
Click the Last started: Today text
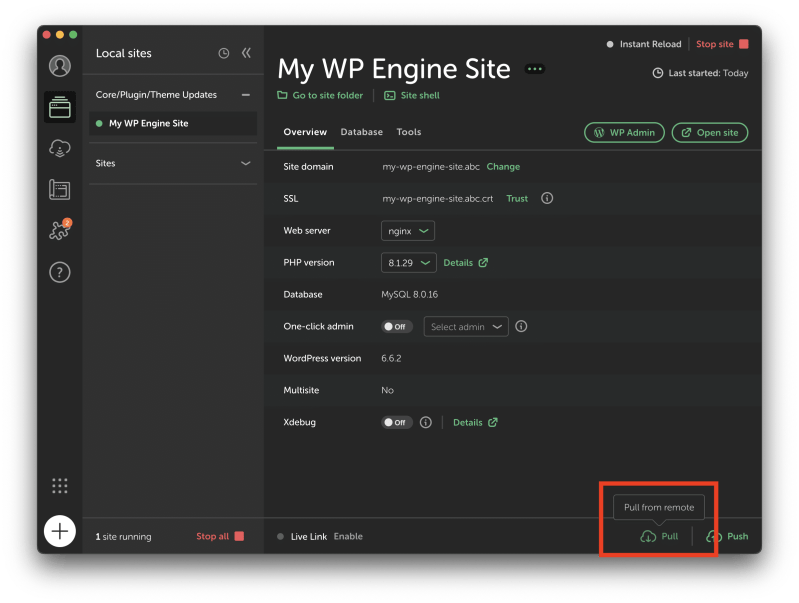[x=708, y=73]
